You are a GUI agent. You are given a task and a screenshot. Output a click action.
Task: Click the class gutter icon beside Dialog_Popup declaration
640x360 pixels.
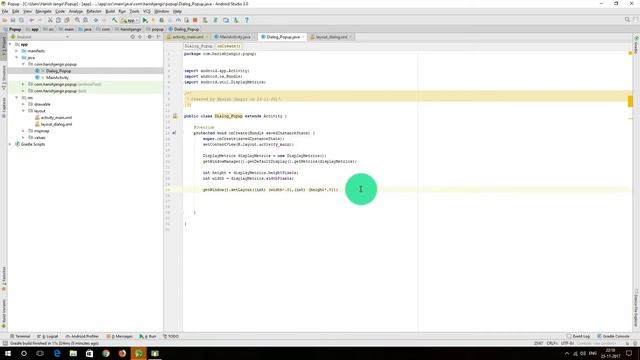[x=175, y=116]
